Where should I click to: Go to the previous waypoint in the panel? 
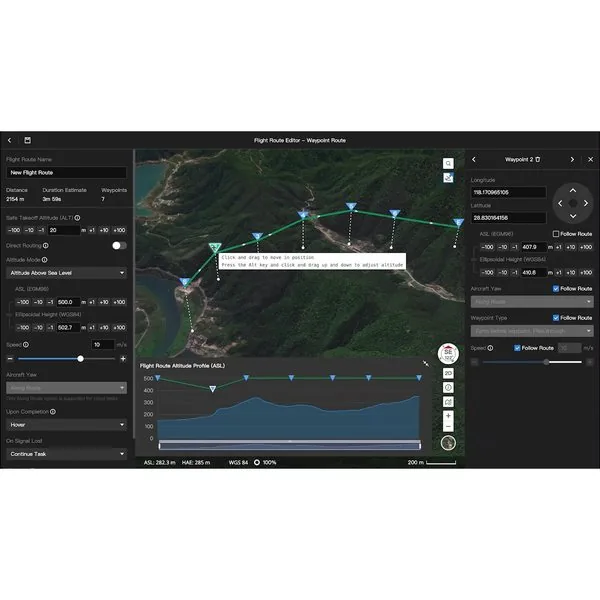[x=474, y=160]
